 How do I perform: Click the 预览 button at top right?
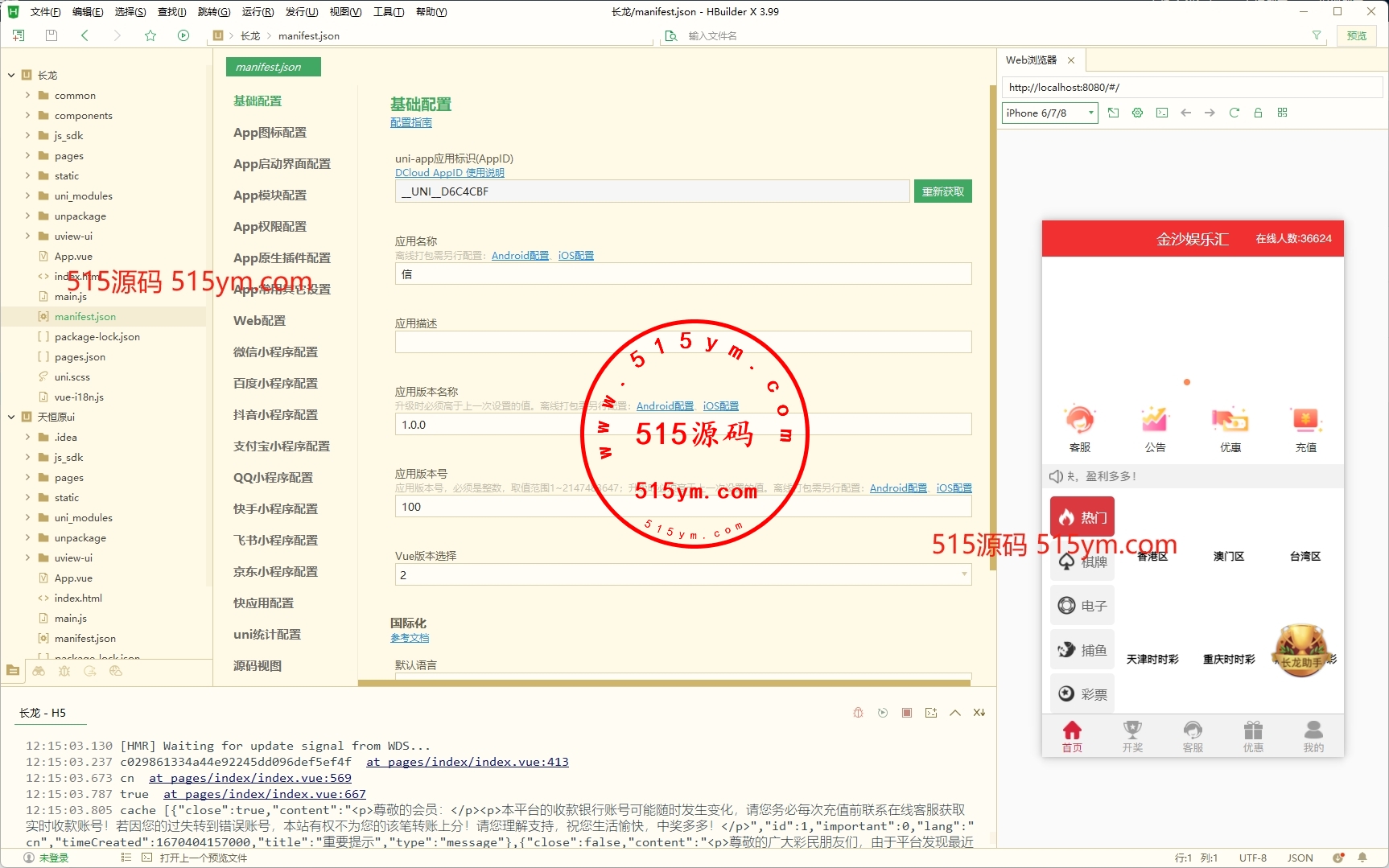pyautogui.click(x=1356, y=35)
